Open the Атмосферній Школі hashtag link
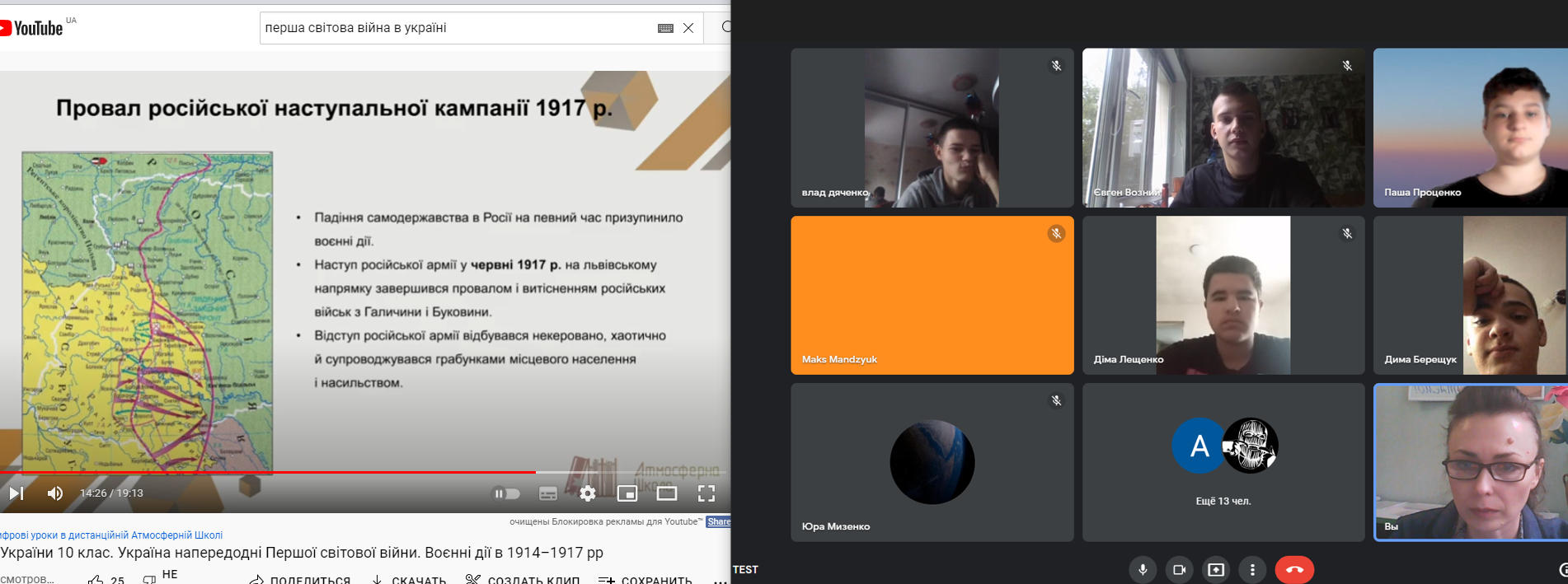Screen dimensions: 1568x584 [111, 535]
